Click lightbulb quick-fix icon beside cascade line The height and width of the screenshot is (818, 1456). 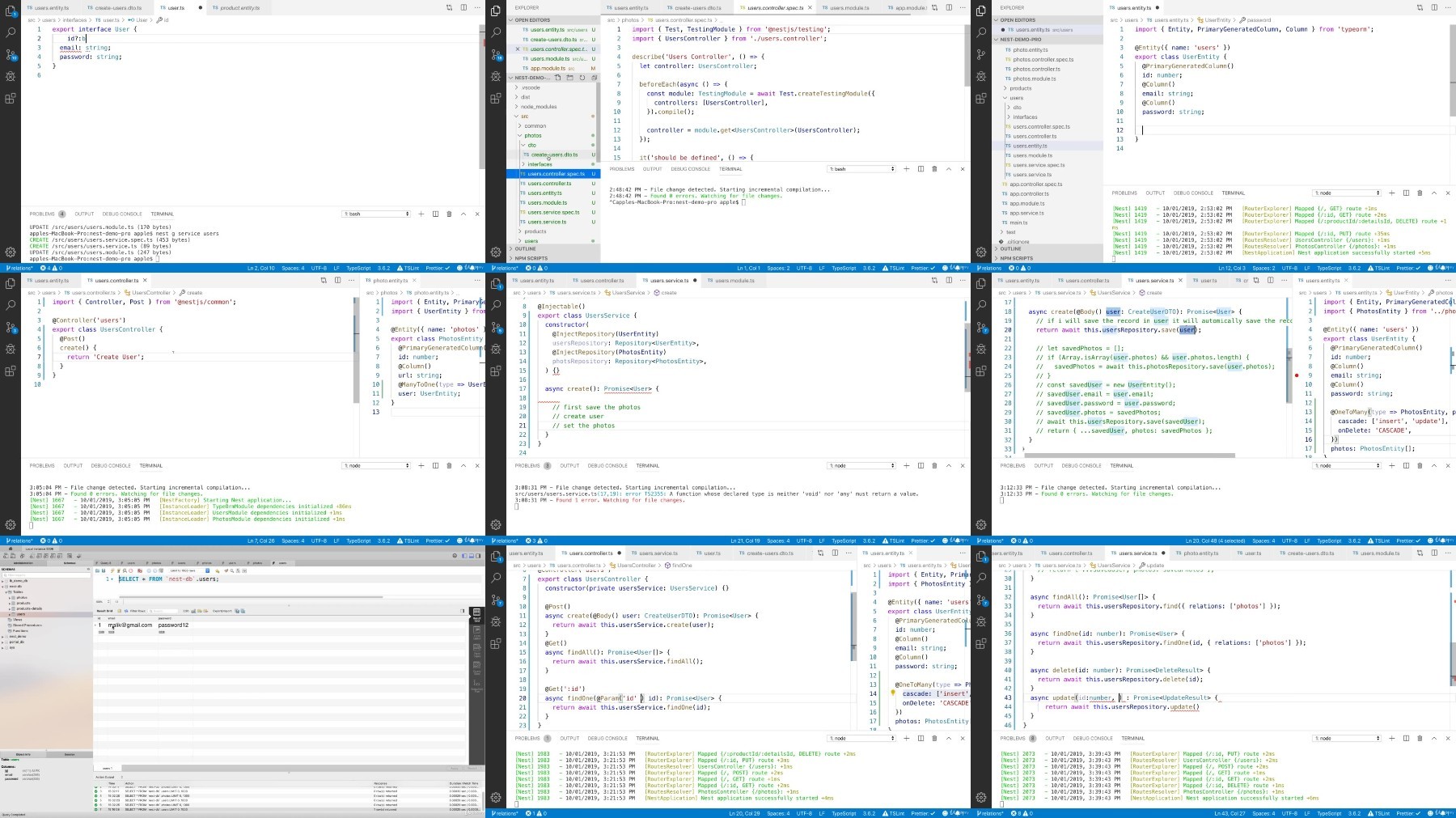(893, 693)
